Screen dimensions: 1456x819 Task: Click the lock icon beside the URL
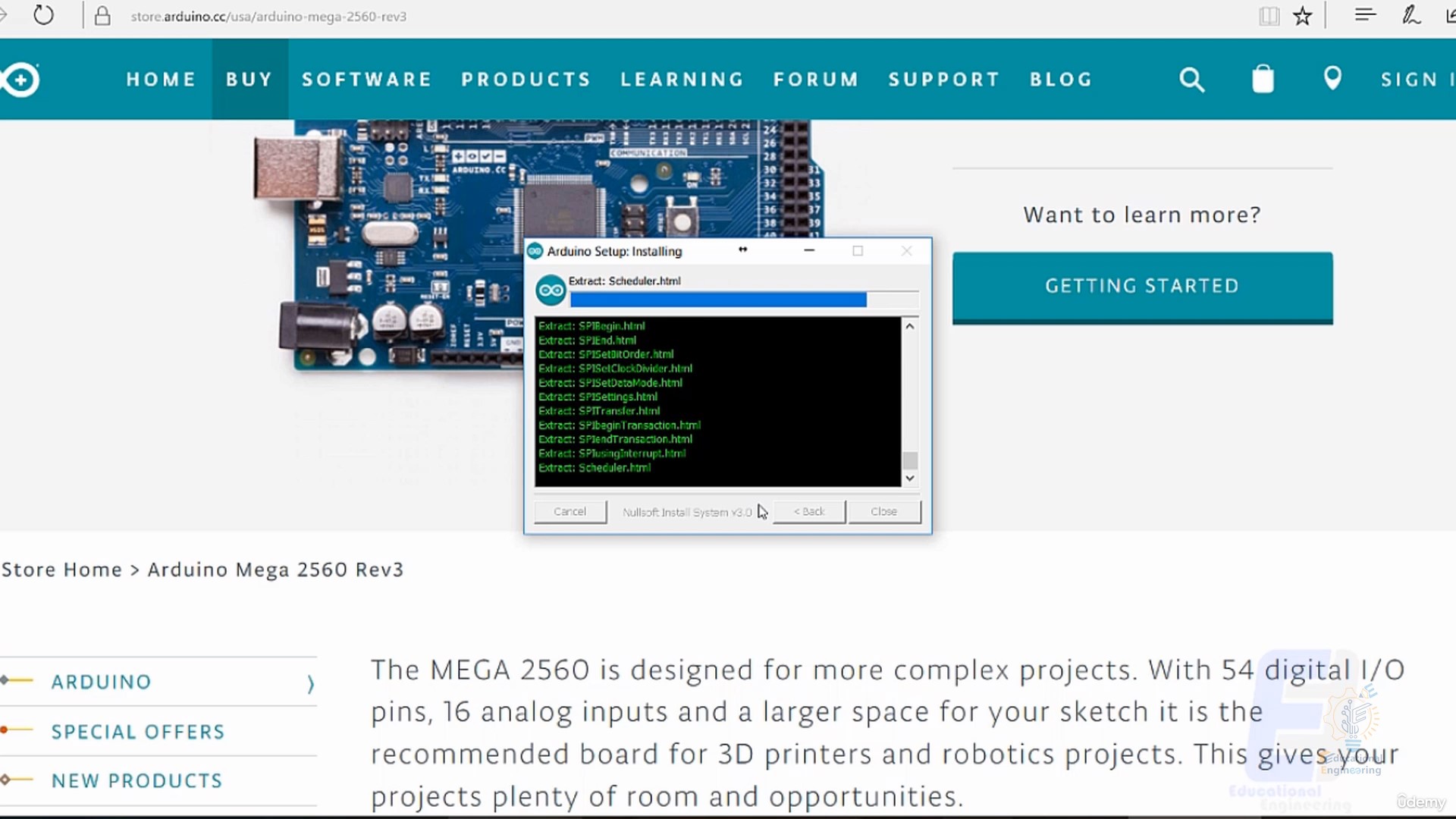click(x=102, y=16)
